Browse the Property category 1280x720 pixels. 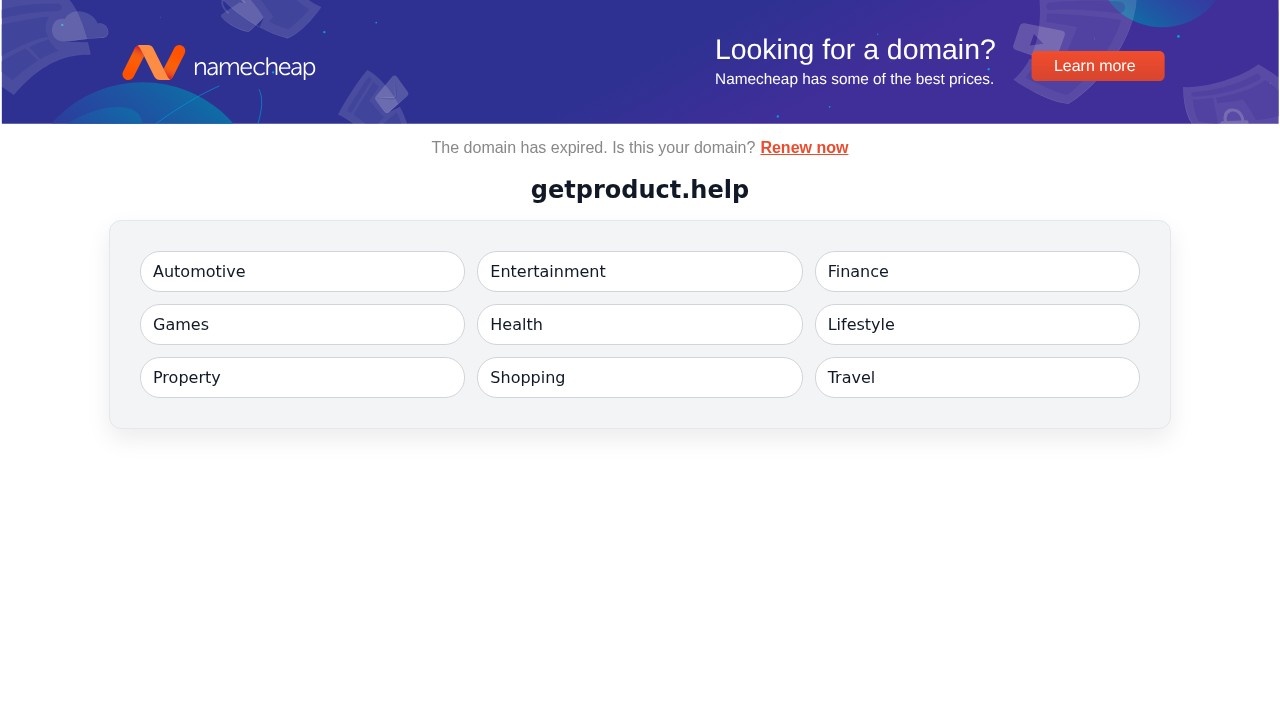pos(301,377)
